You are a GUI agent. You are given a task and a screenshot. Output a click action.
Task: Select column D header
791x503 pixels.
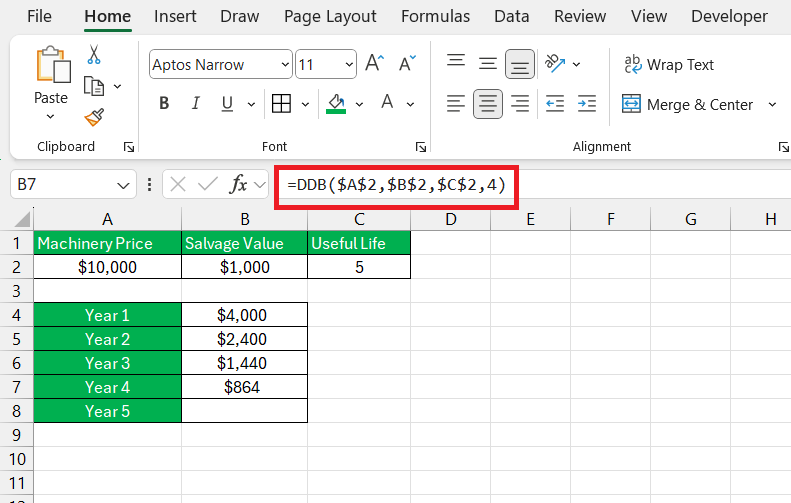click(450, 219)
